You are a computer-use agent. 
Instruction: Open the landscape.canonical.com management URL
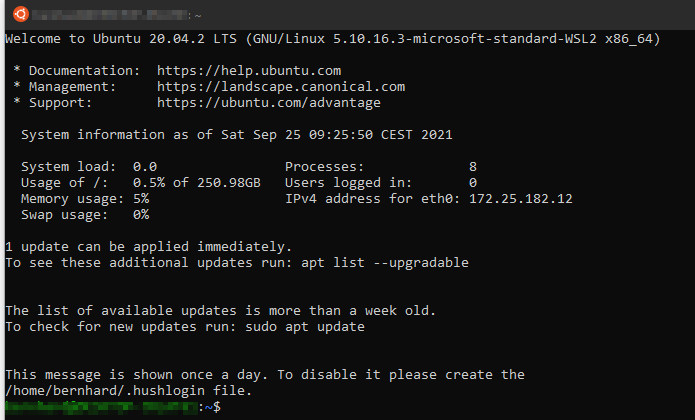[x=281, y=87]
